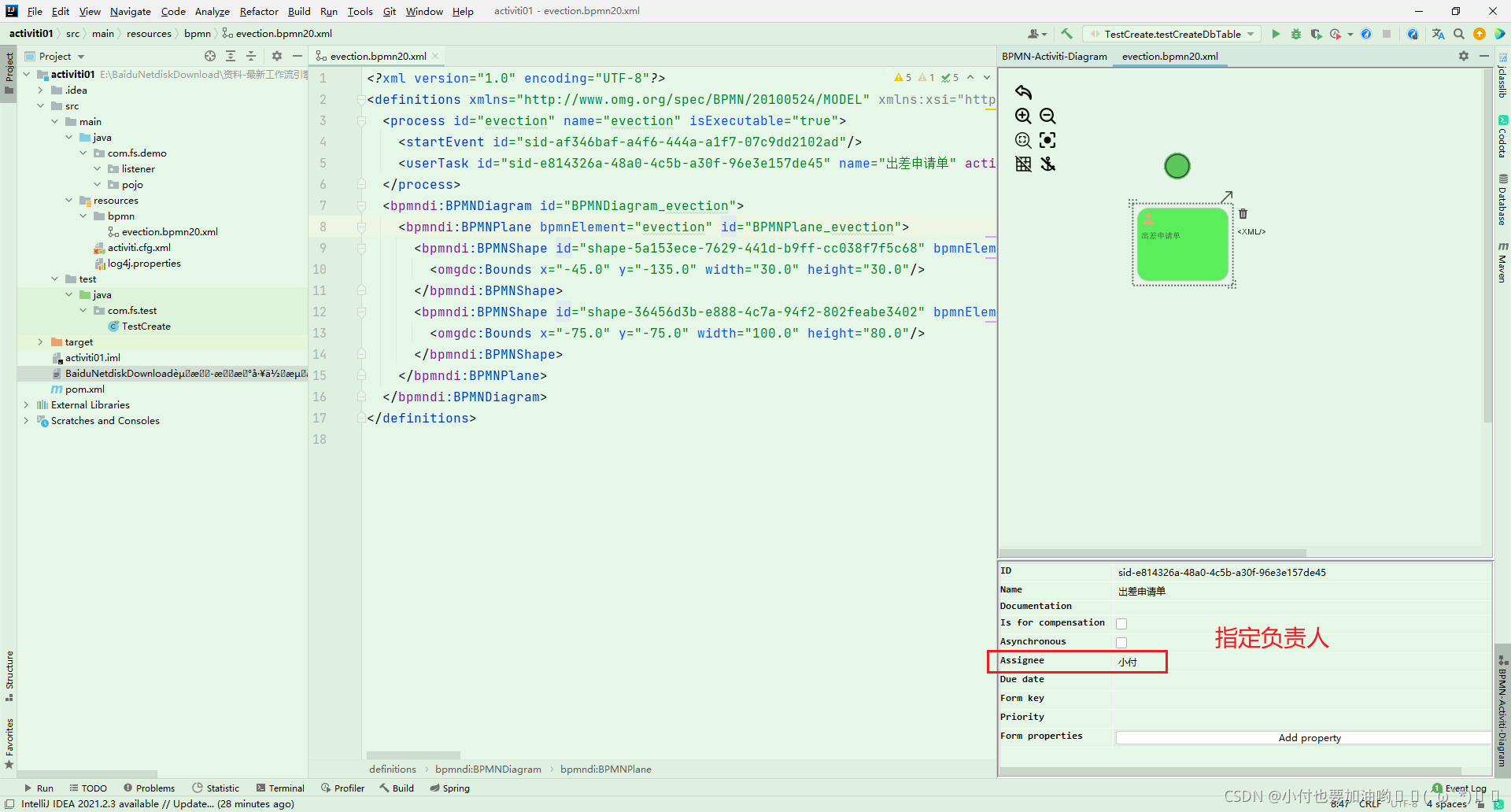Switch to BPMN-Activiti-Diagram tab
The width and height of the screenshot is (1511, 812).
pos(1054,56)
